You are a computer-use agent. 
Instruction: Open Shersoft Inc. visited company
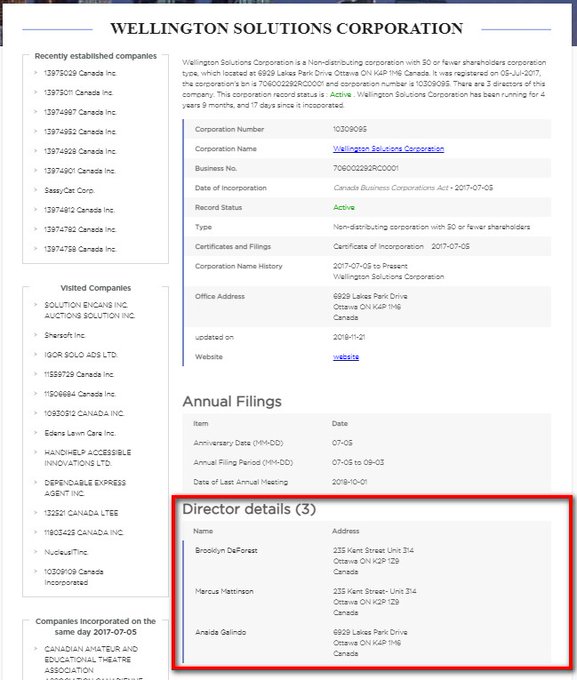coord(65,335)
